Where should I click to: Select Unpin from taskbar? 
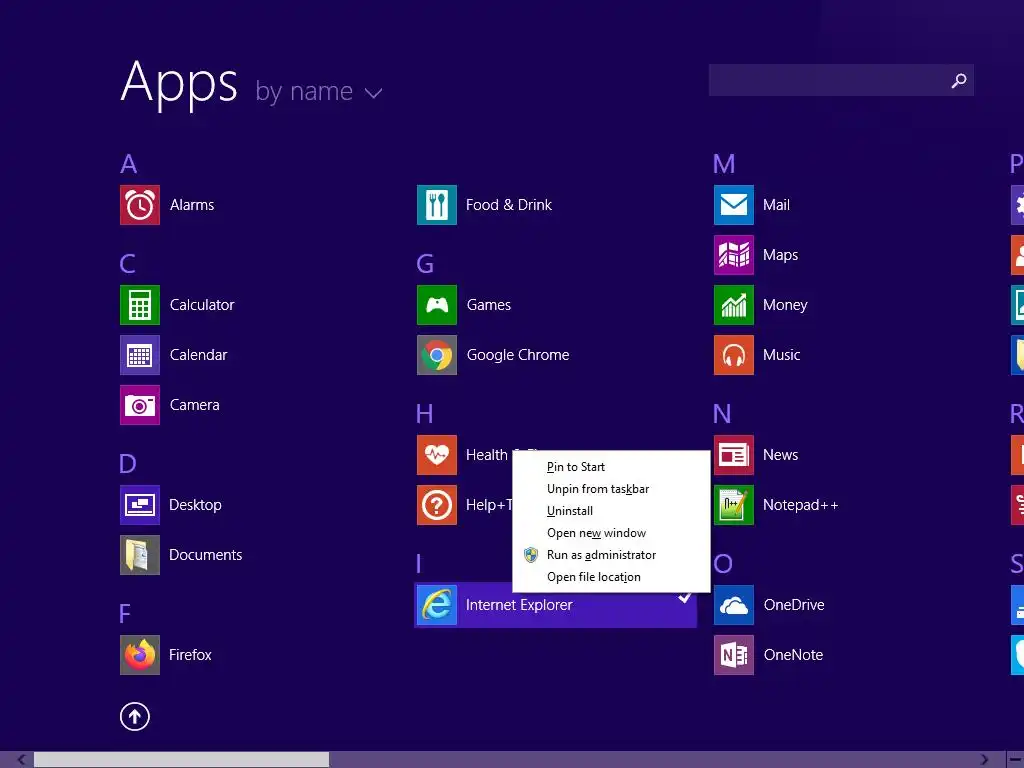(598, 489)
